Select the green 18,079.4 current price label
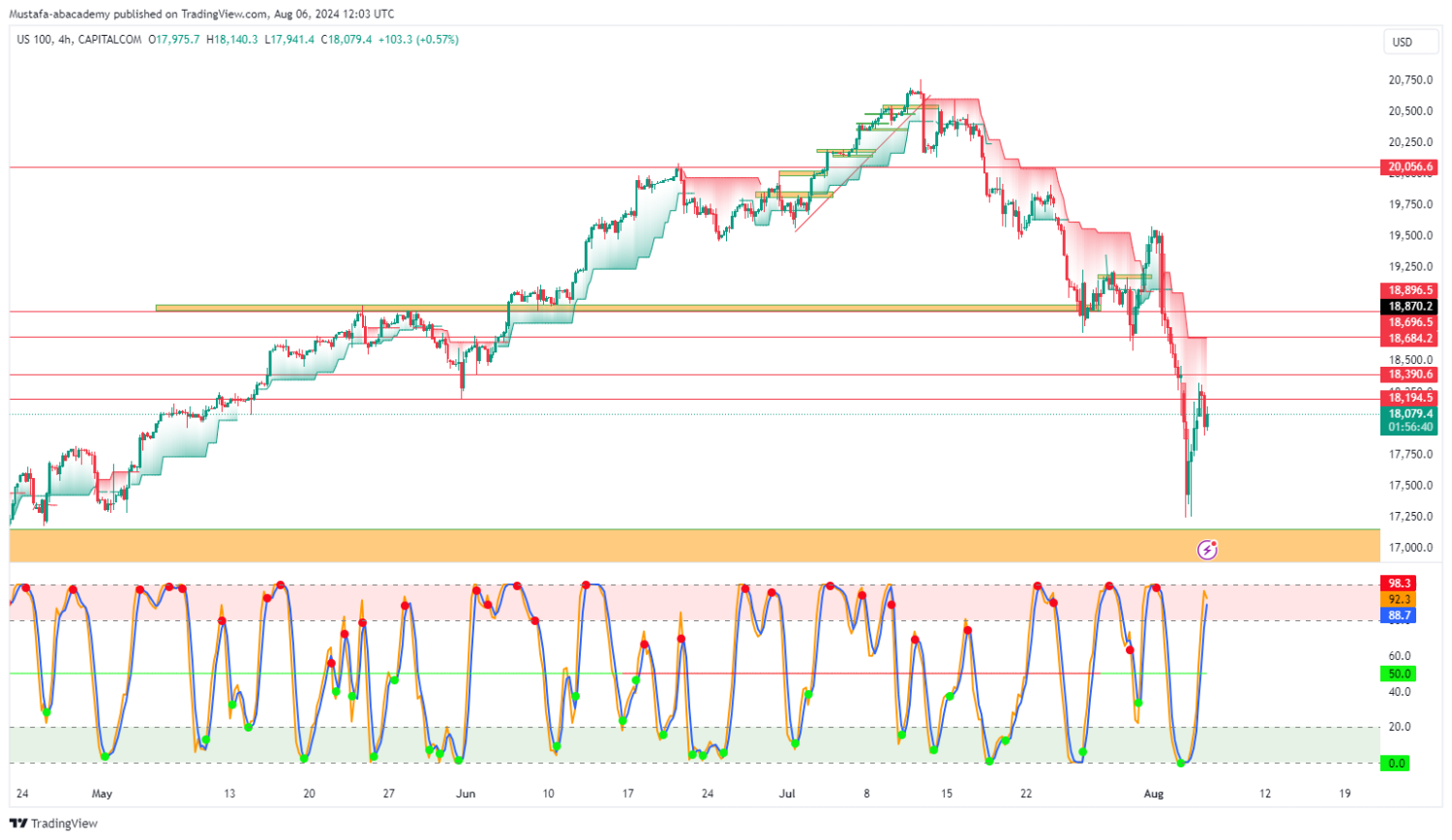Viewport: 1452px width, 840px height. click(x=1410, y=414)
